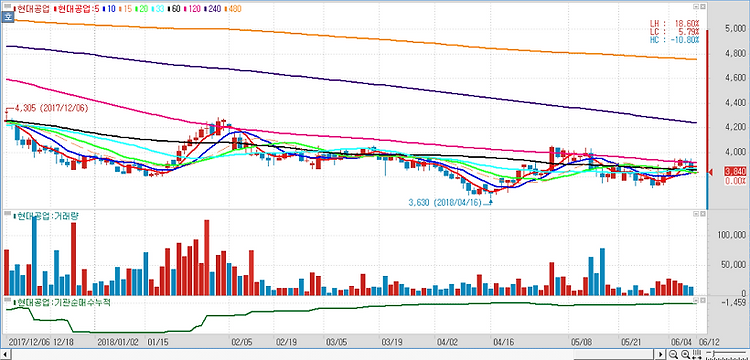Click the blue '호' button at the chart's top left
Viewport: 750px width, 360px height.
coord(7,17)
